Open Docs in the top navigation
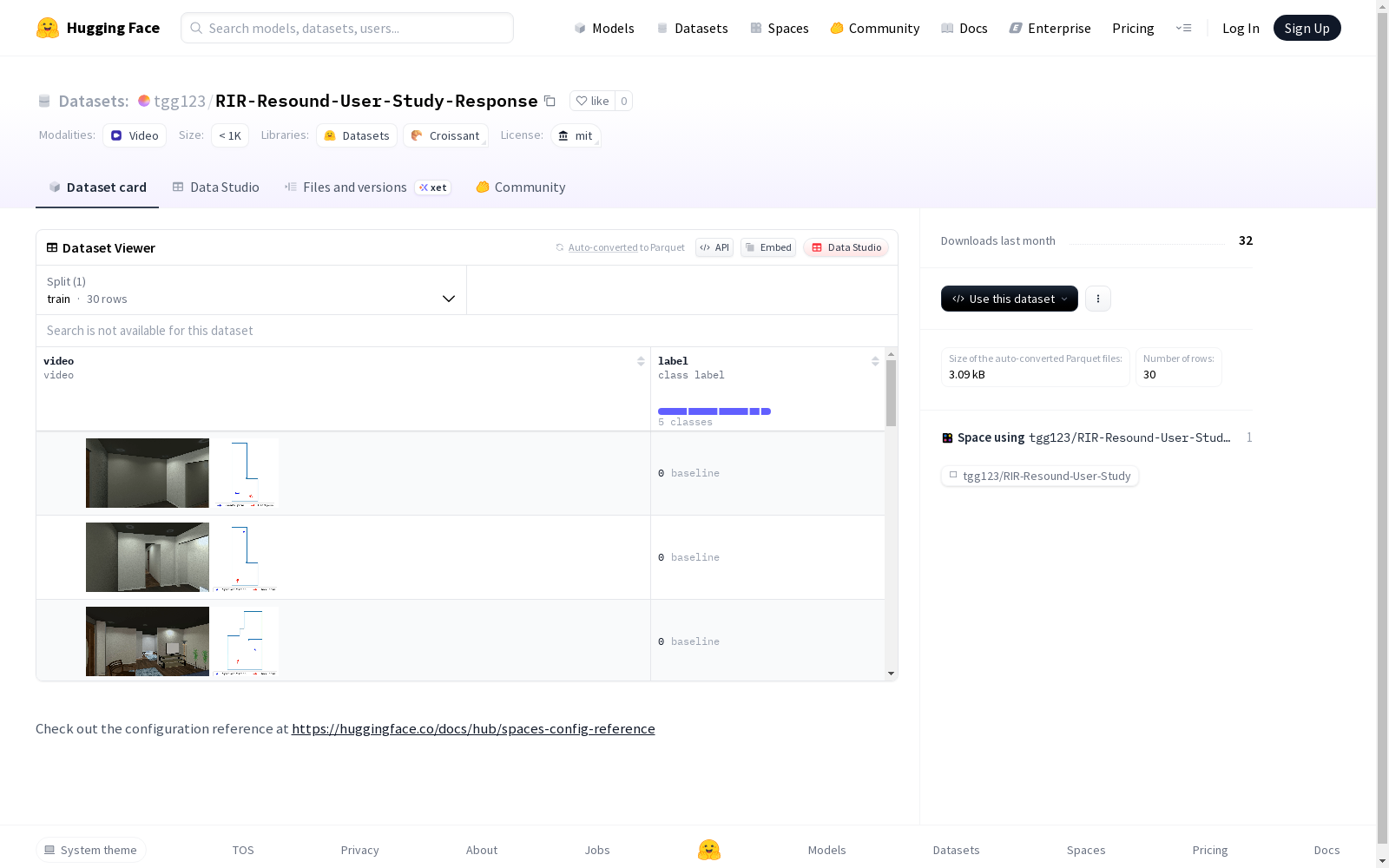Screen dimensions: 1389x868 [964, 28]
